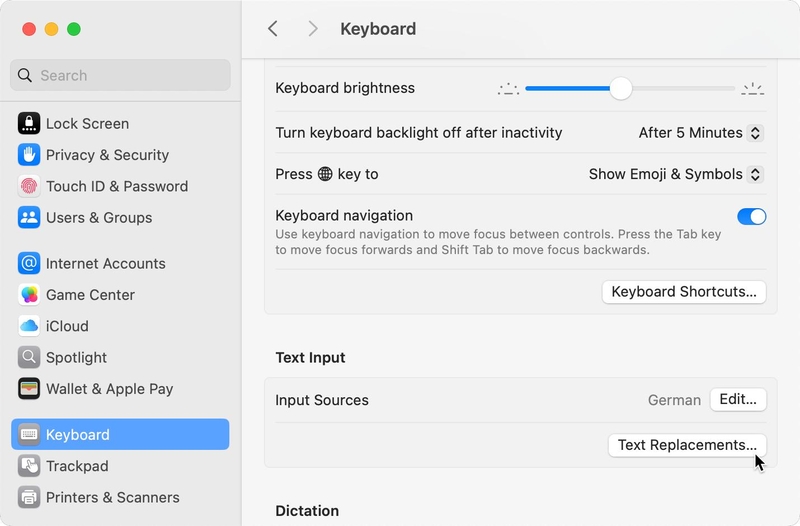The image size is (800, 526).
Task: Select the Privacy & Security hand icon
Action: click(29, 155)
